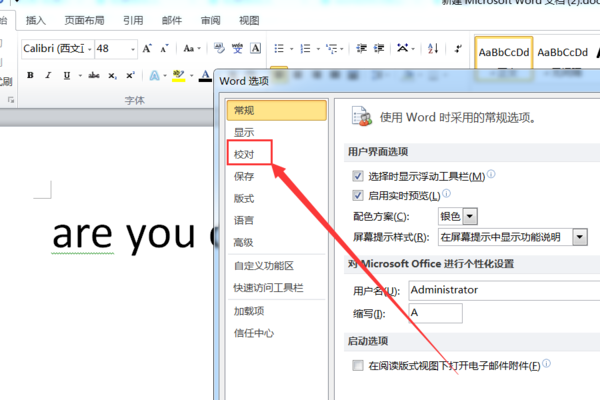600x400 pixels.
Task: Grow font size with the enlarge A icon
Action: [147, 49]
